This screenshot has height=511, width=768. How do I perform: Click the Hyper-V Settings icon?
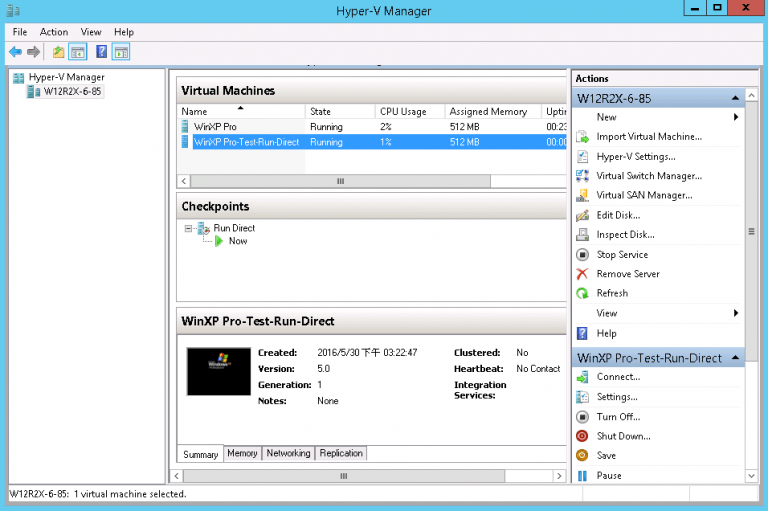(x=582, y=156)
